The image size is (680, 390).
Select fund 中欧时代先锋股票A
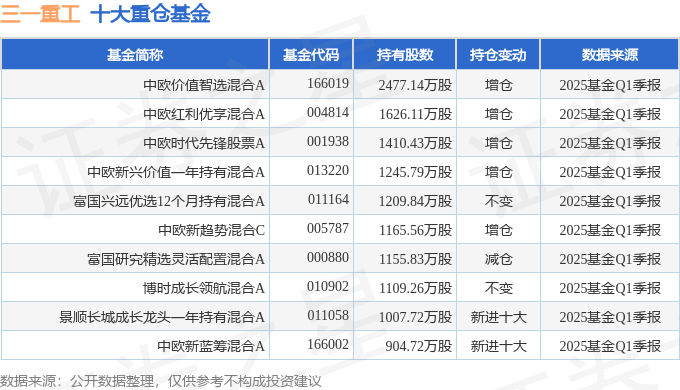coord(204,143)
